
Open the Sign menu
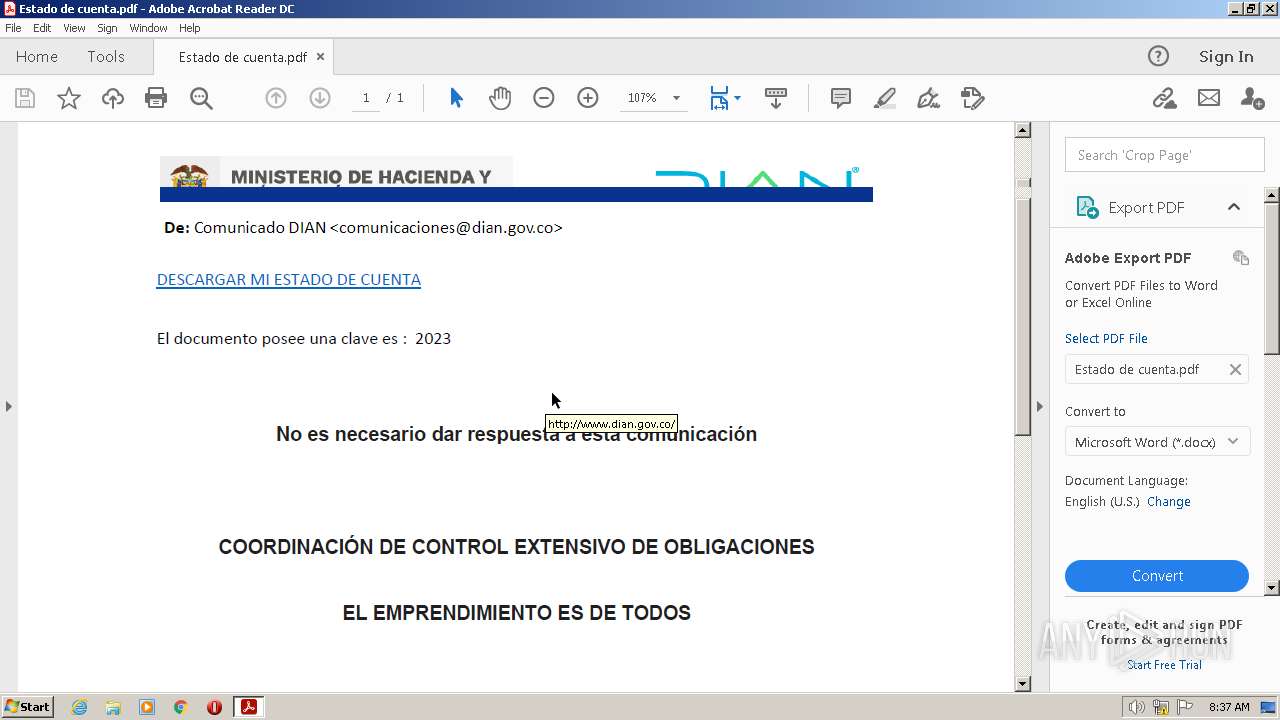tap(107, 28)
